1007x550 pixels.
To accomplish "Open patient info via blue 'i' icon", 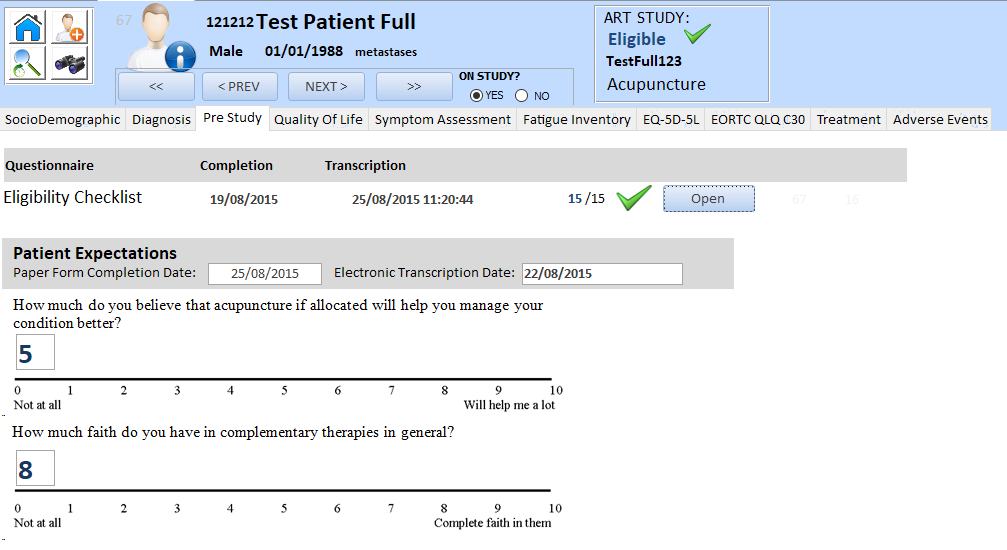I will pos(180,56).
